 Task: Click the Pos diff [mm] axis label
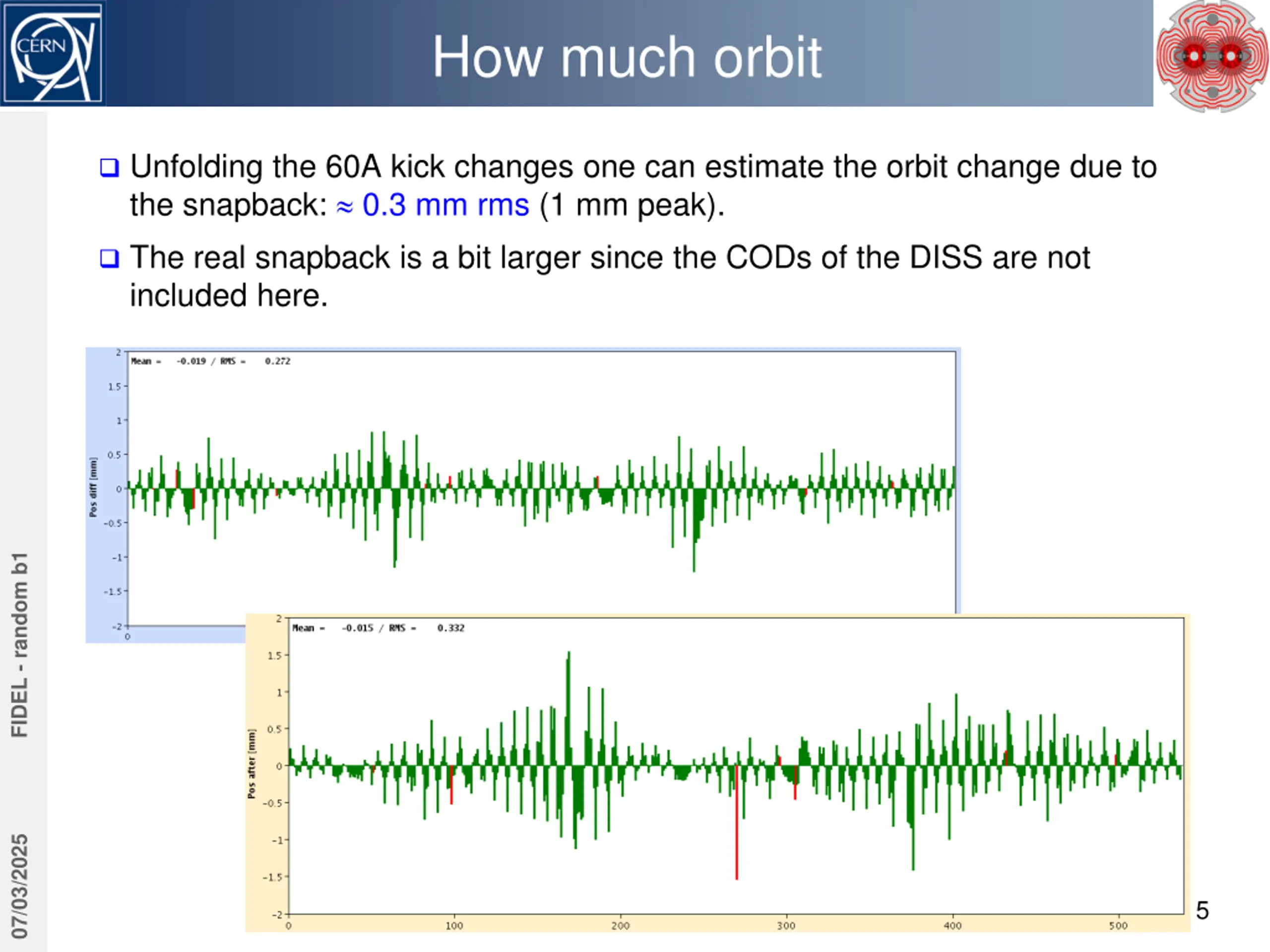(x=93, y=487)
